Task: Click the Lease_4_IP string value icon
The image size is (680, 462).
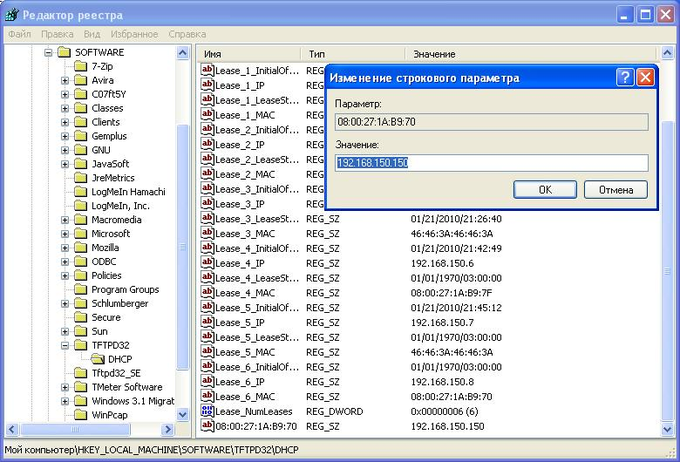Action: 208,263
